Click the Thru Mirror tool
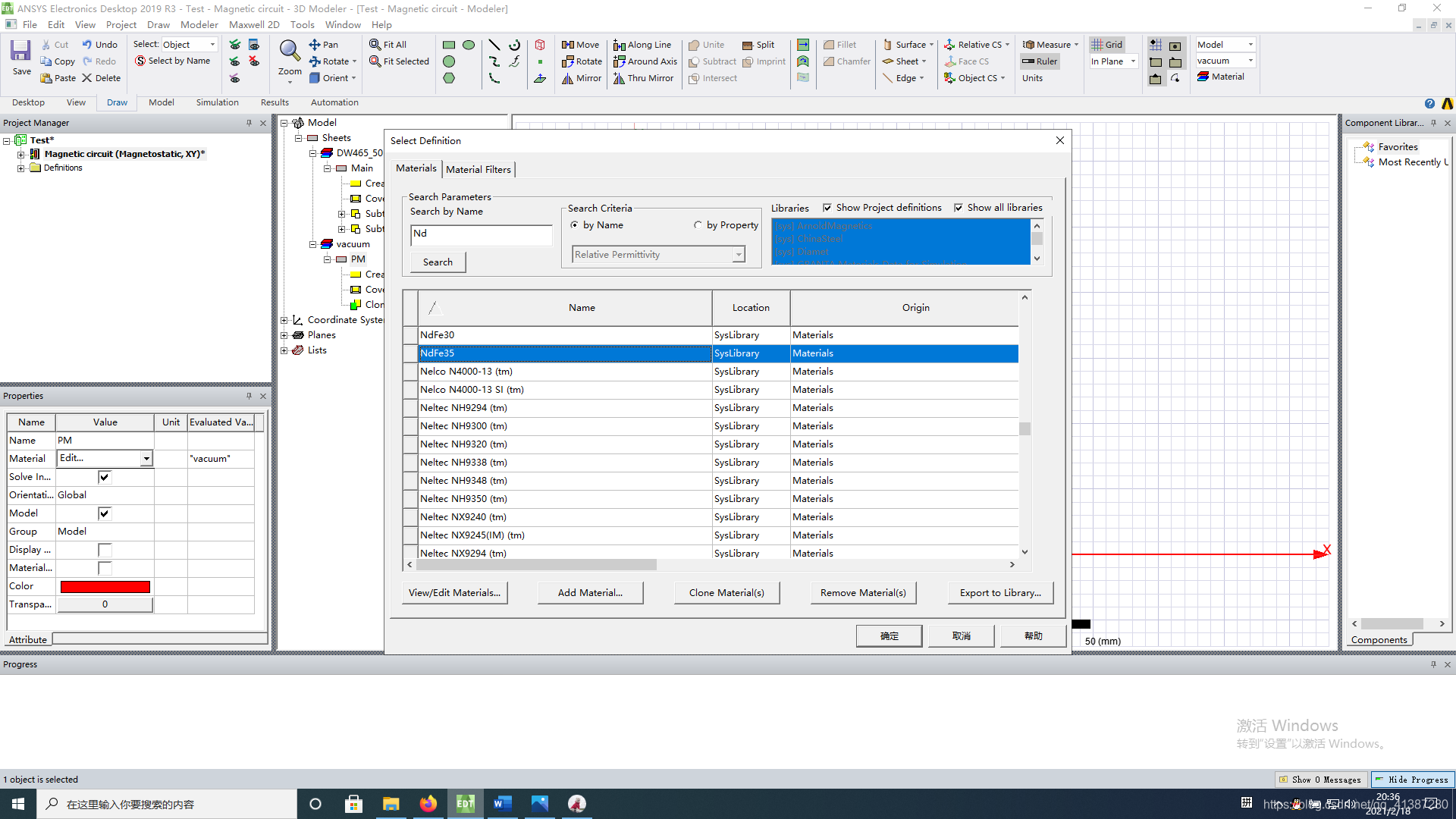The image size is (1456, 819). point(643,78)
